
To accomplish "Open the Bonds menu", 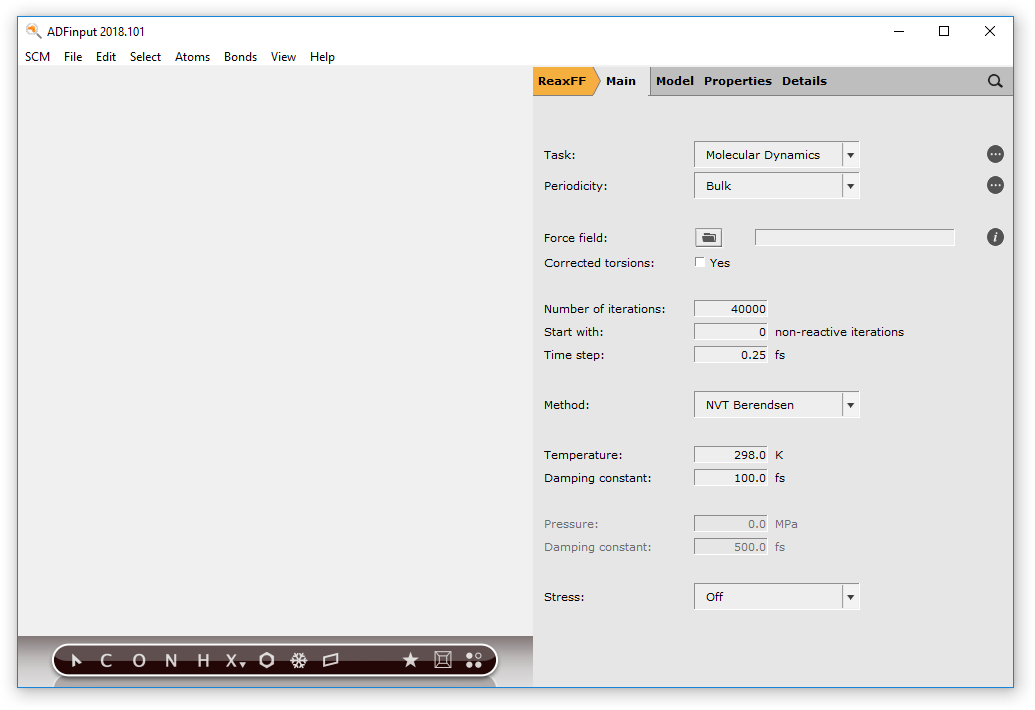I will coord(240,57).
